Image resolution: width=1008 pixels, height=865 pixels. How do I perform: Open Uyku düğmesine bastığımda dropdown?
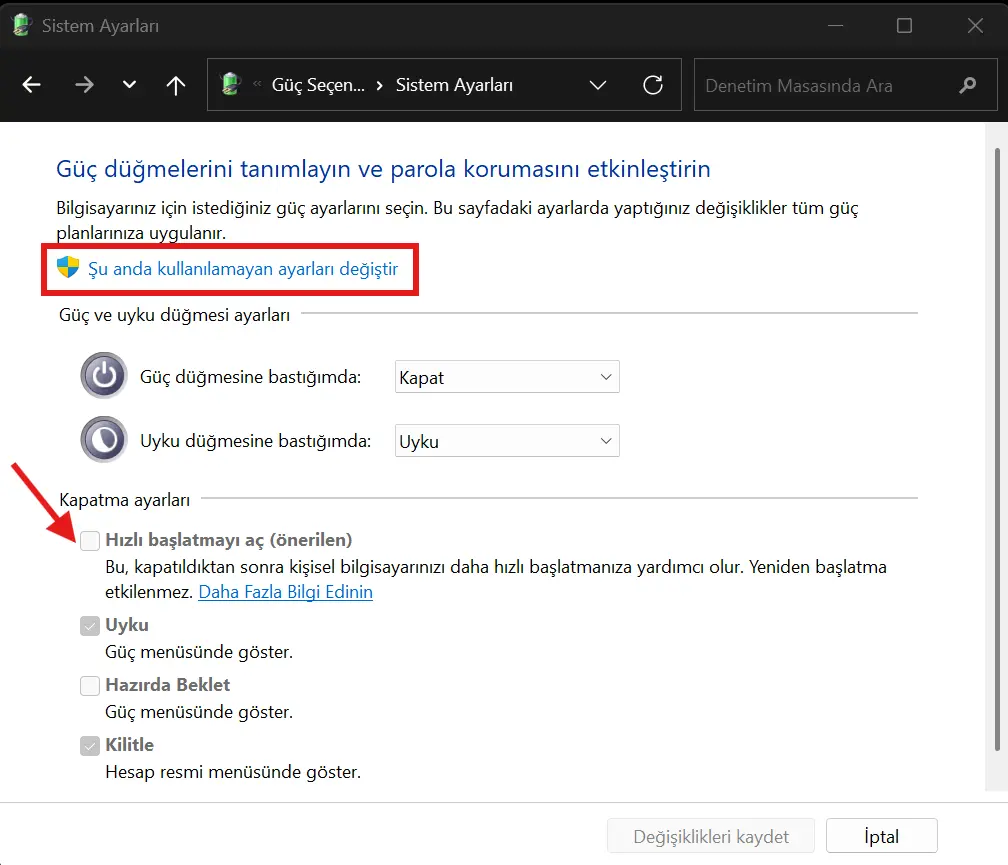click(x=507, y=441)
